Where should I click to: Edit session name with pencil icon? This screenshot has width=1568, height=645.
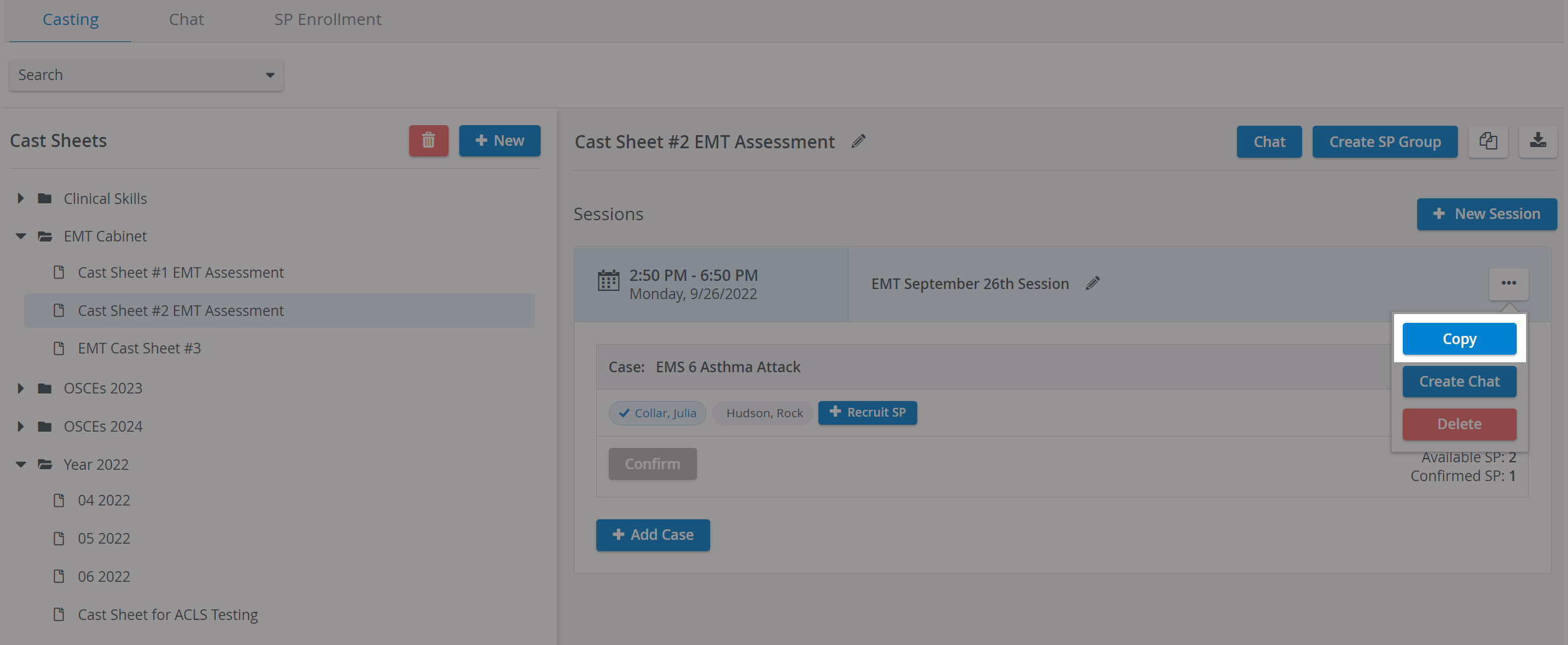tap(1092, 284)
